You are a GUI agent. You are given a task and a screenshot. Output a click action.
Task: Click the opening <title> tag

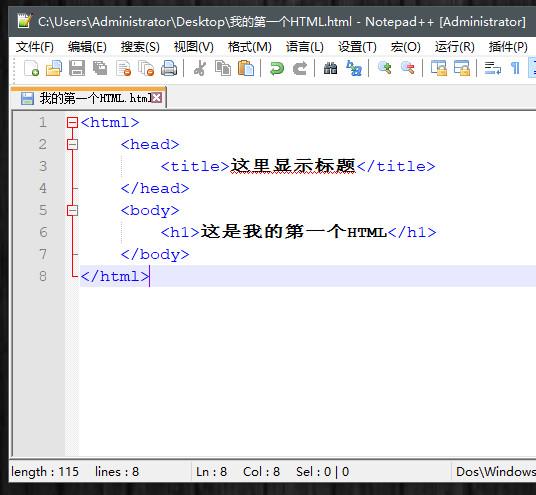click(195, 166)
